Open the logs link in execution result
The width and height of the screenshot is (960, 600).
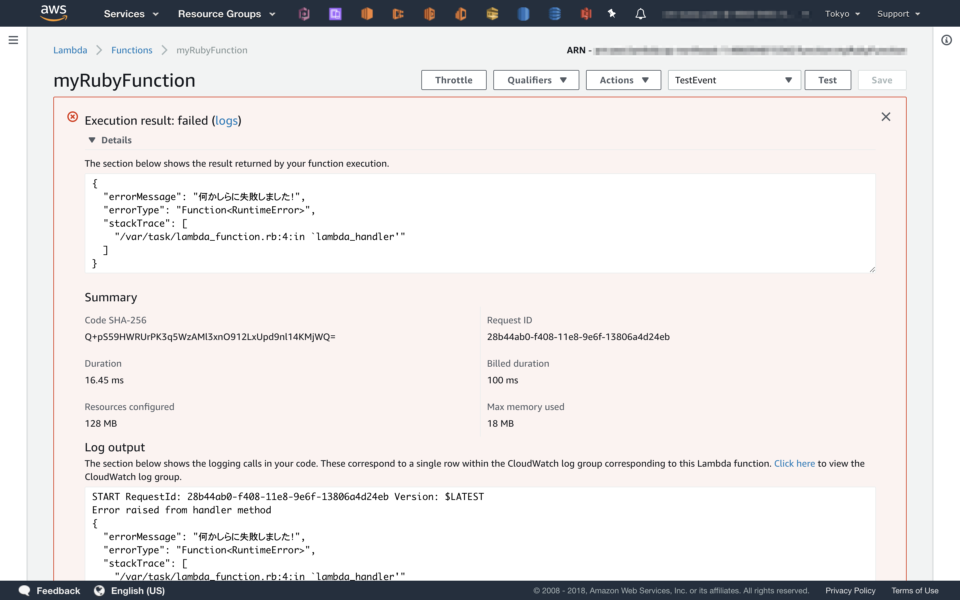tap(226, 120)
